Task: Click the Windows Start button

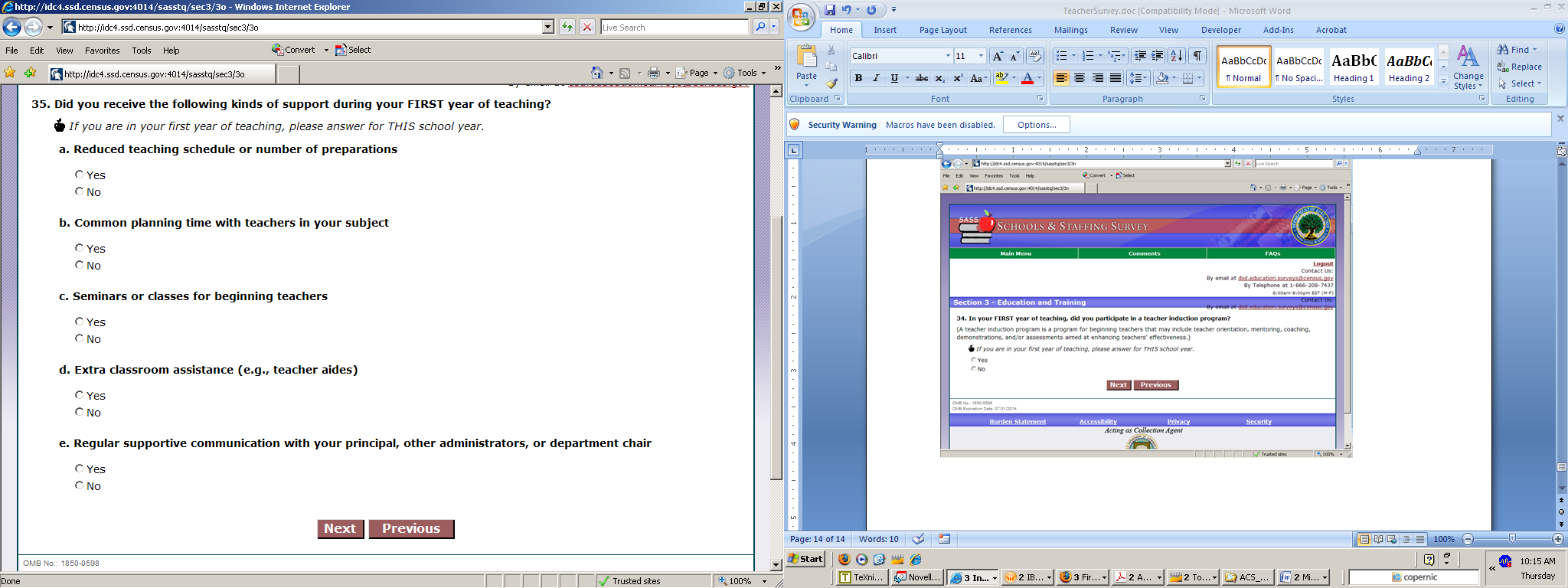Action: 806,559
